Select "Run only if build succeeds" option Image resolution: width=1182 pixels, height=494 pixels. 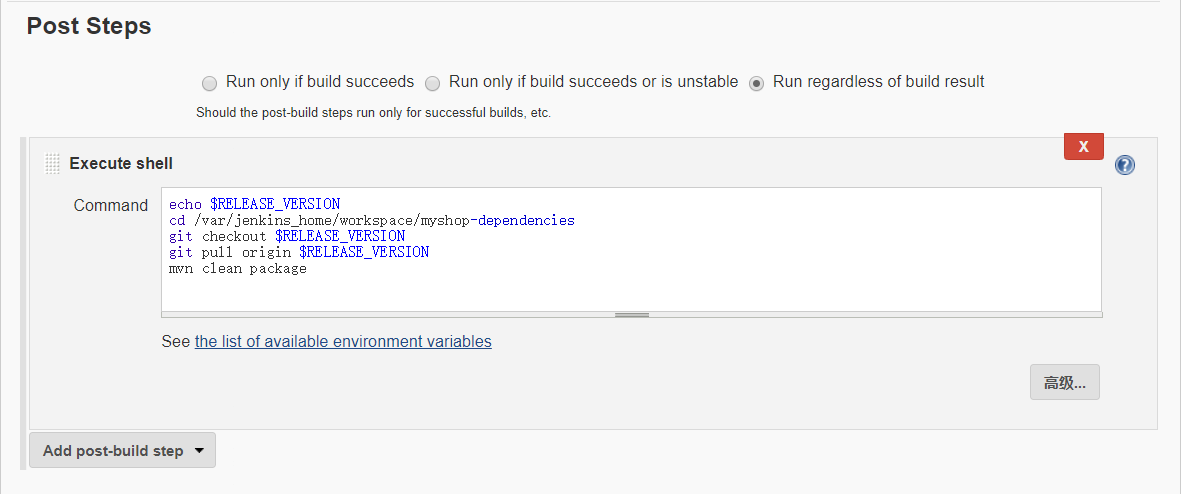tap(209, 83)
